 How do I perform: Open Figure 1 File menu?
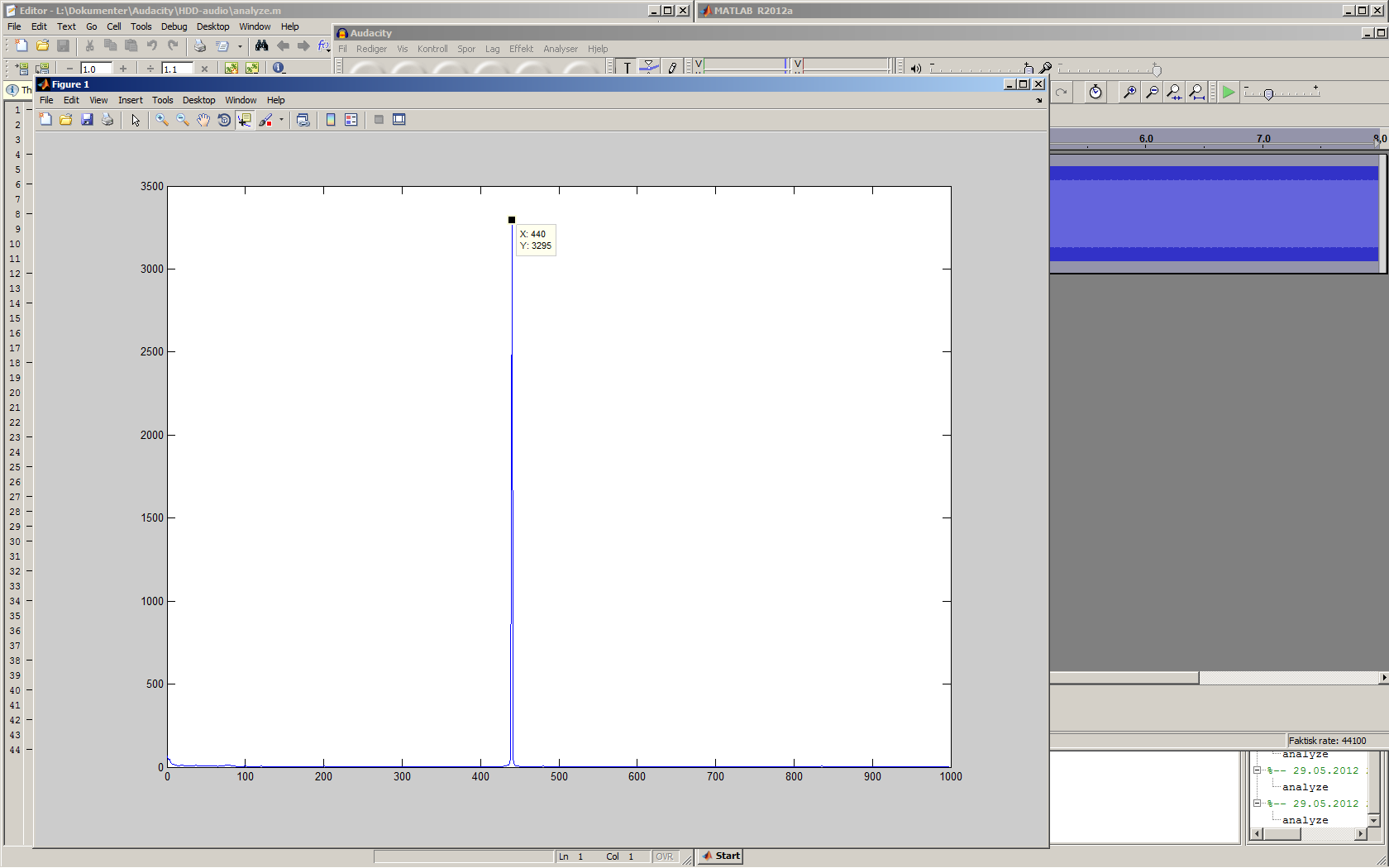point(46,100)
